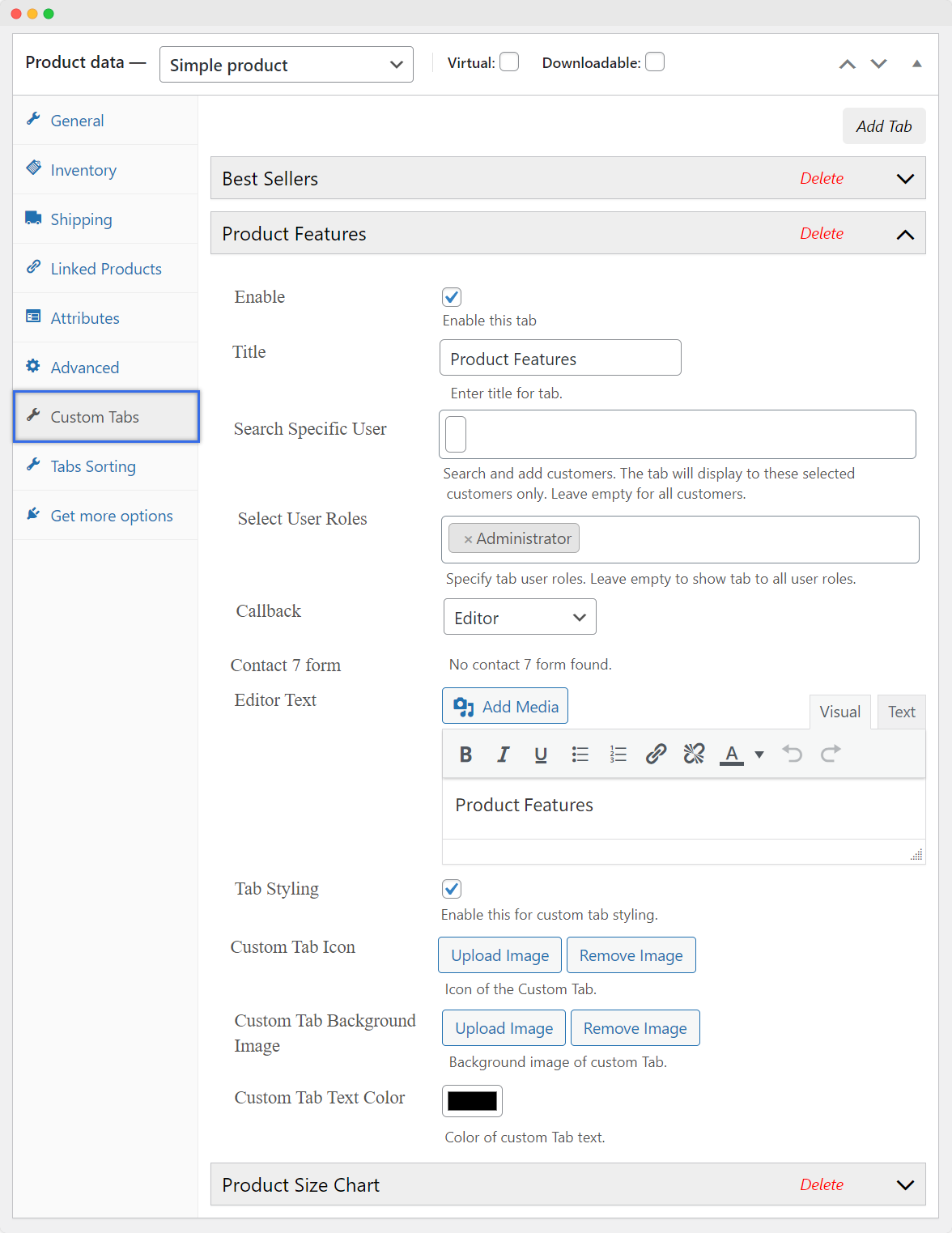Open the Simple product type dropdown
Viewport: 952px width, 1233px height.
(x=287, y=65)
